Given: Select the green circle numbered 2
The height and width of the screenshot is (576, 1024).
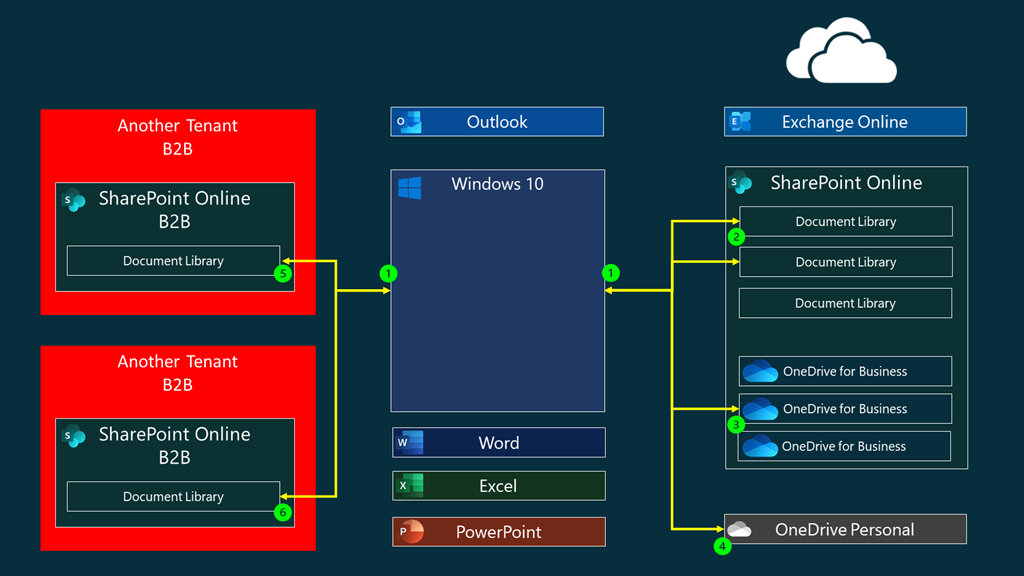Looking at the screenshot, I should 737,237.
